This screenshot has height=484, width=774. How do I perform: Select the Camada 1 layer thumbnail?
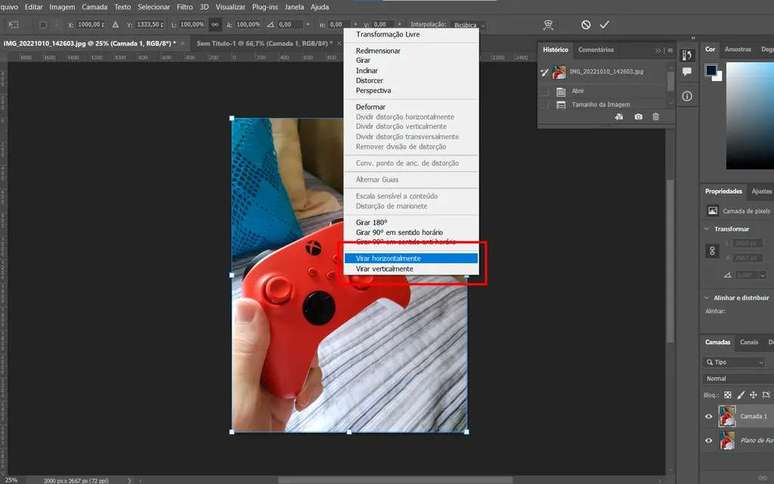727,416
